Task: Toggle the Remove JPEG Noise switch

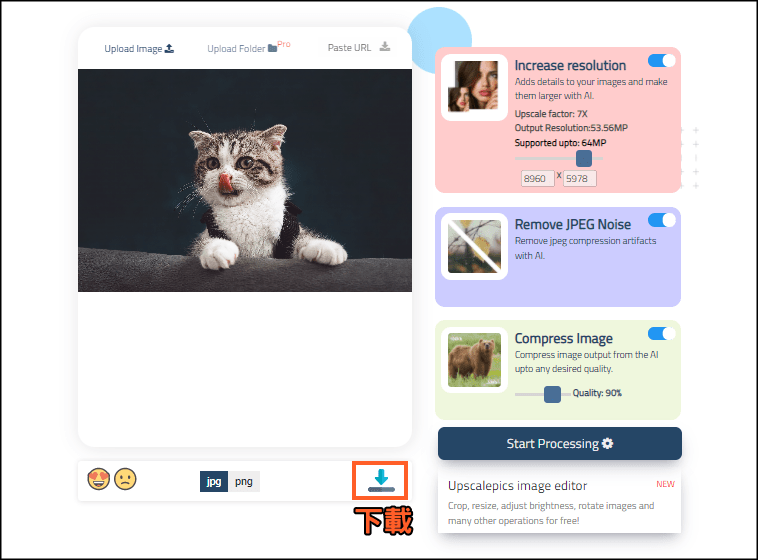Action: click(661, 220)
